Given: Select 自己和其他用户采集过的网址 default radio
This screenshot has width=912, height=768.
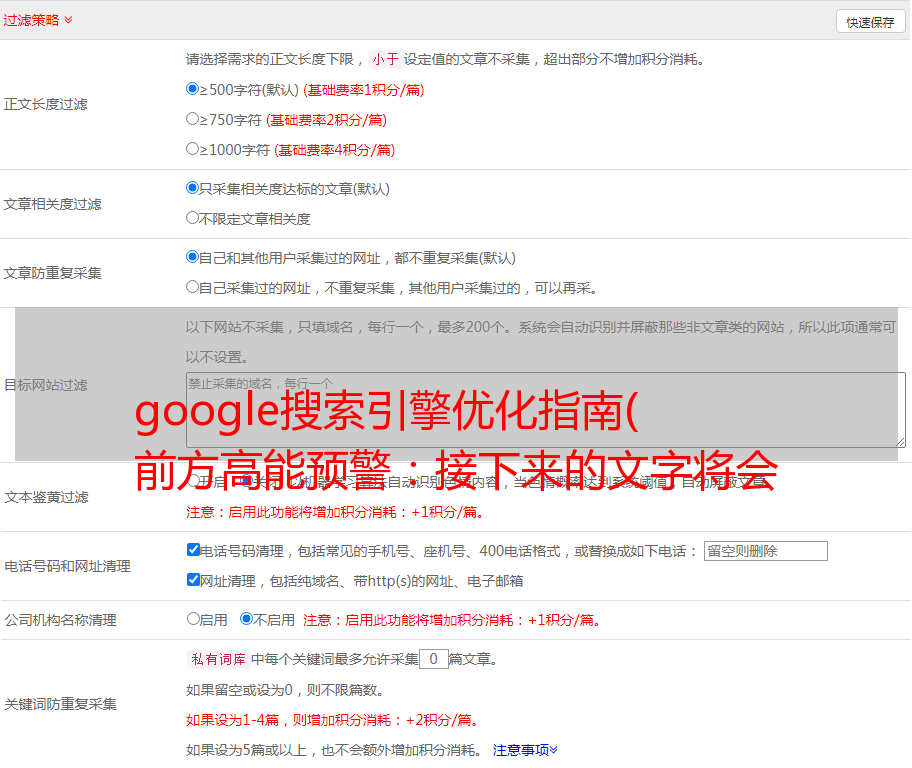Looking at the screenshot, I should click(x=192, y=257).
